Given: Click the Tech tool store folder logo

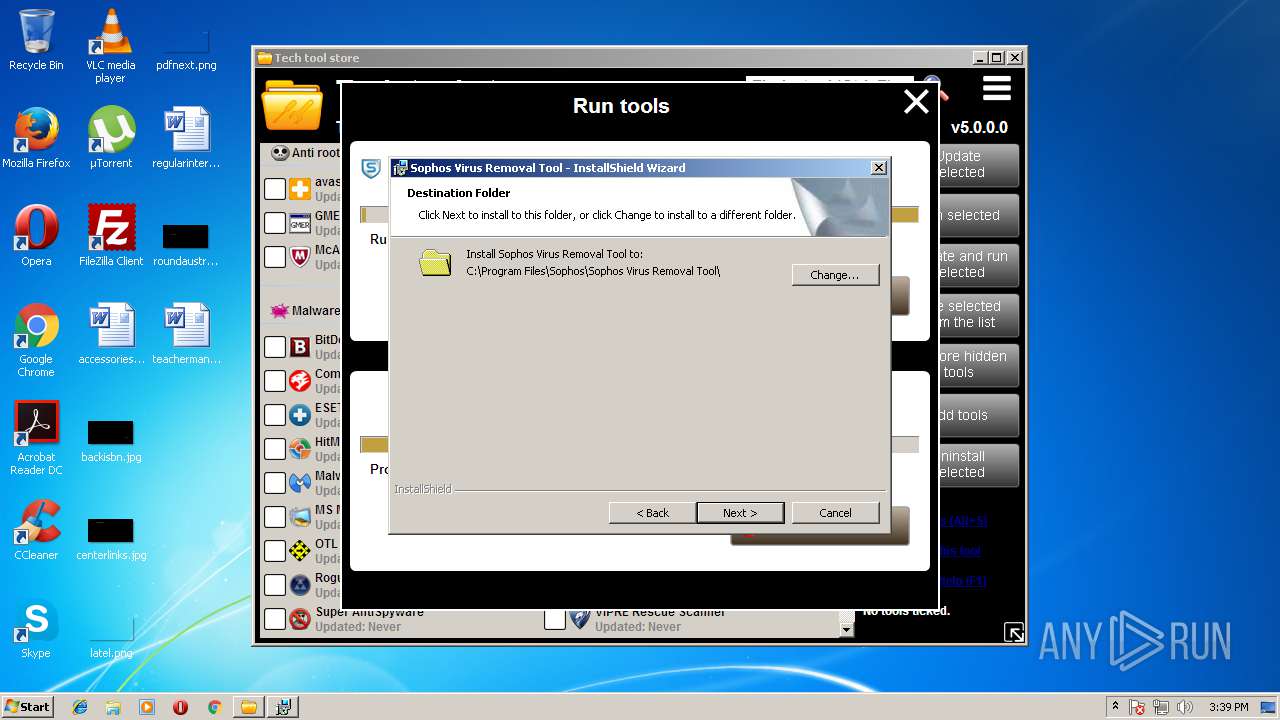Looking at the screenshot, I should point(292,105).
